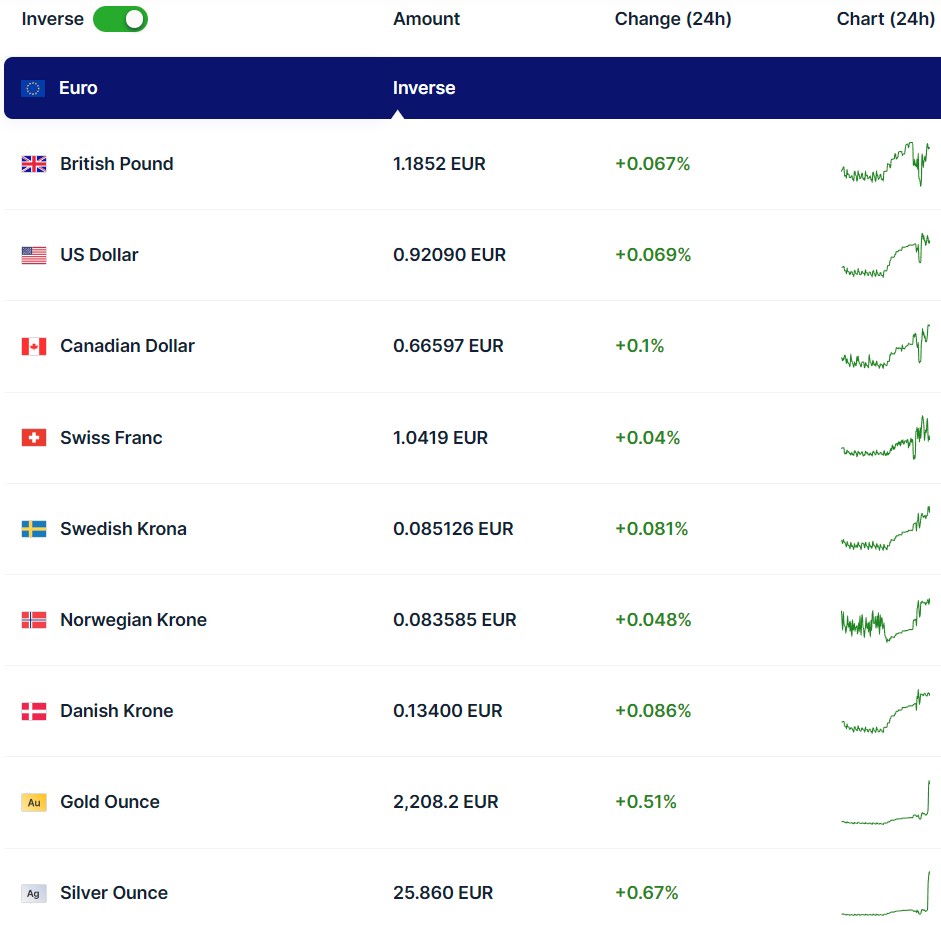The width and height of the screenshot is (941, 925).
Task: Click the US Dollar flag icon
Action: coord(34,255)
